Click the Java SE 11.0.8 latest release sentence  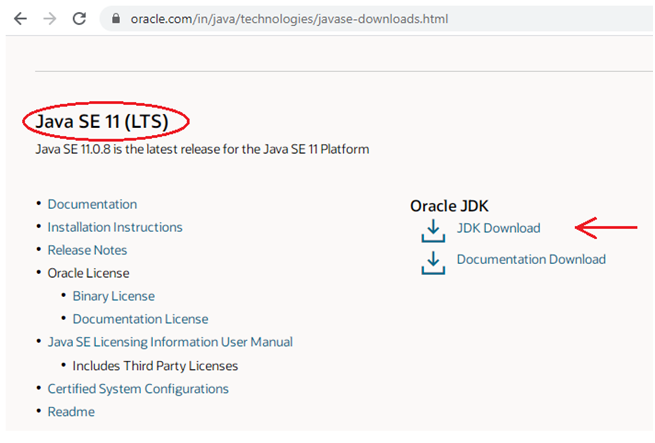[x=202, y=149]
